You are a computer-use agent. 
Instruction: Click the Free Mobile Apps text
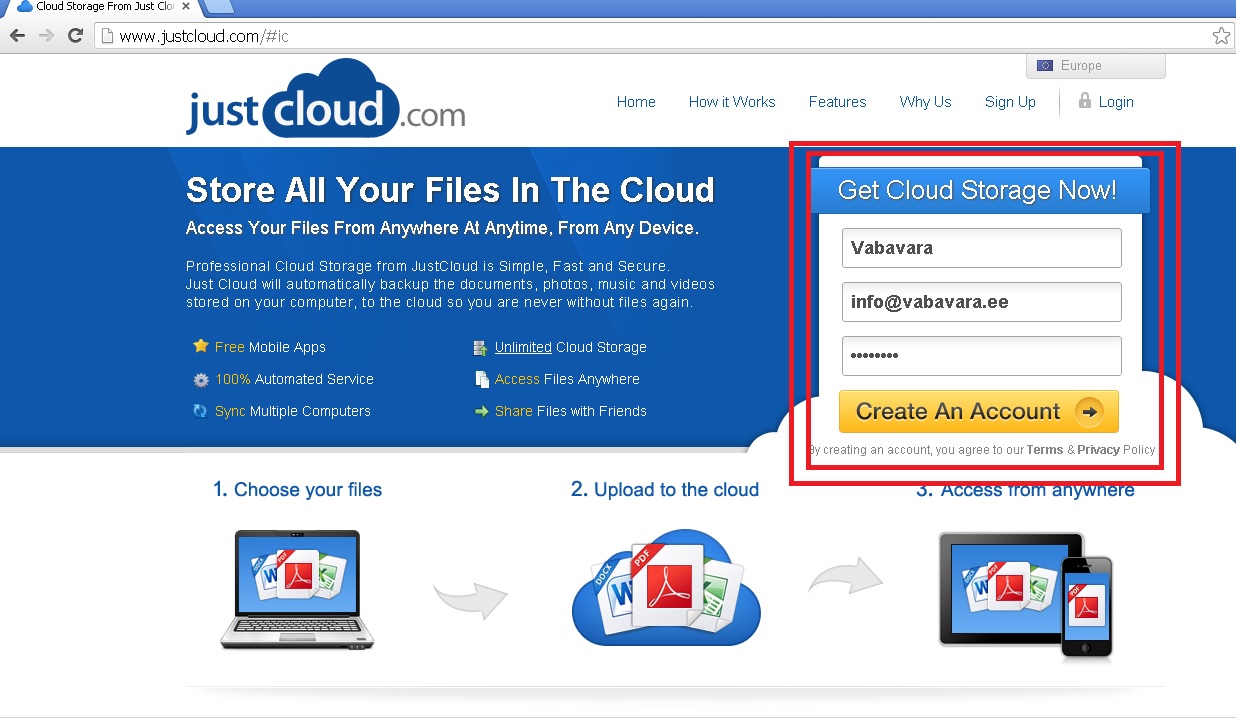coord(270,347)
